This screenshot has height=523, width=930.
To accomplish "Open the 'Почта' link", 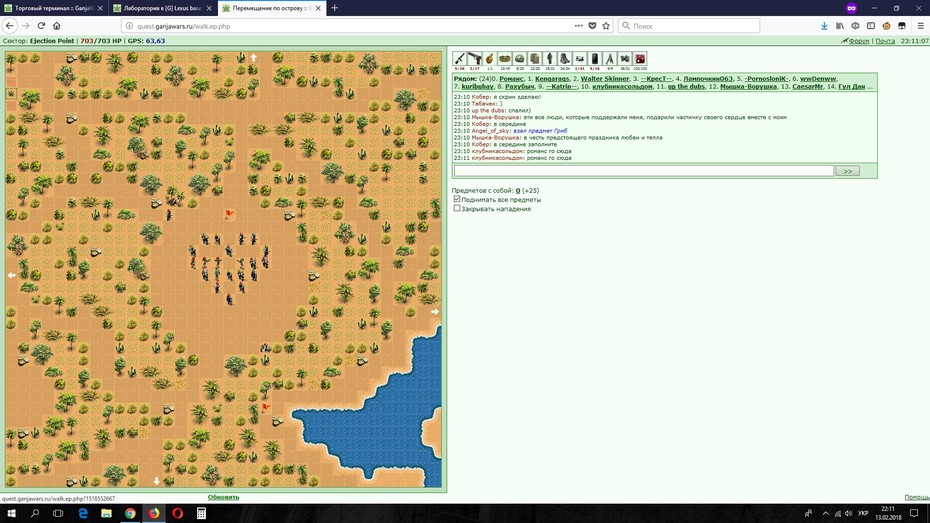I will tap(885, 41).
